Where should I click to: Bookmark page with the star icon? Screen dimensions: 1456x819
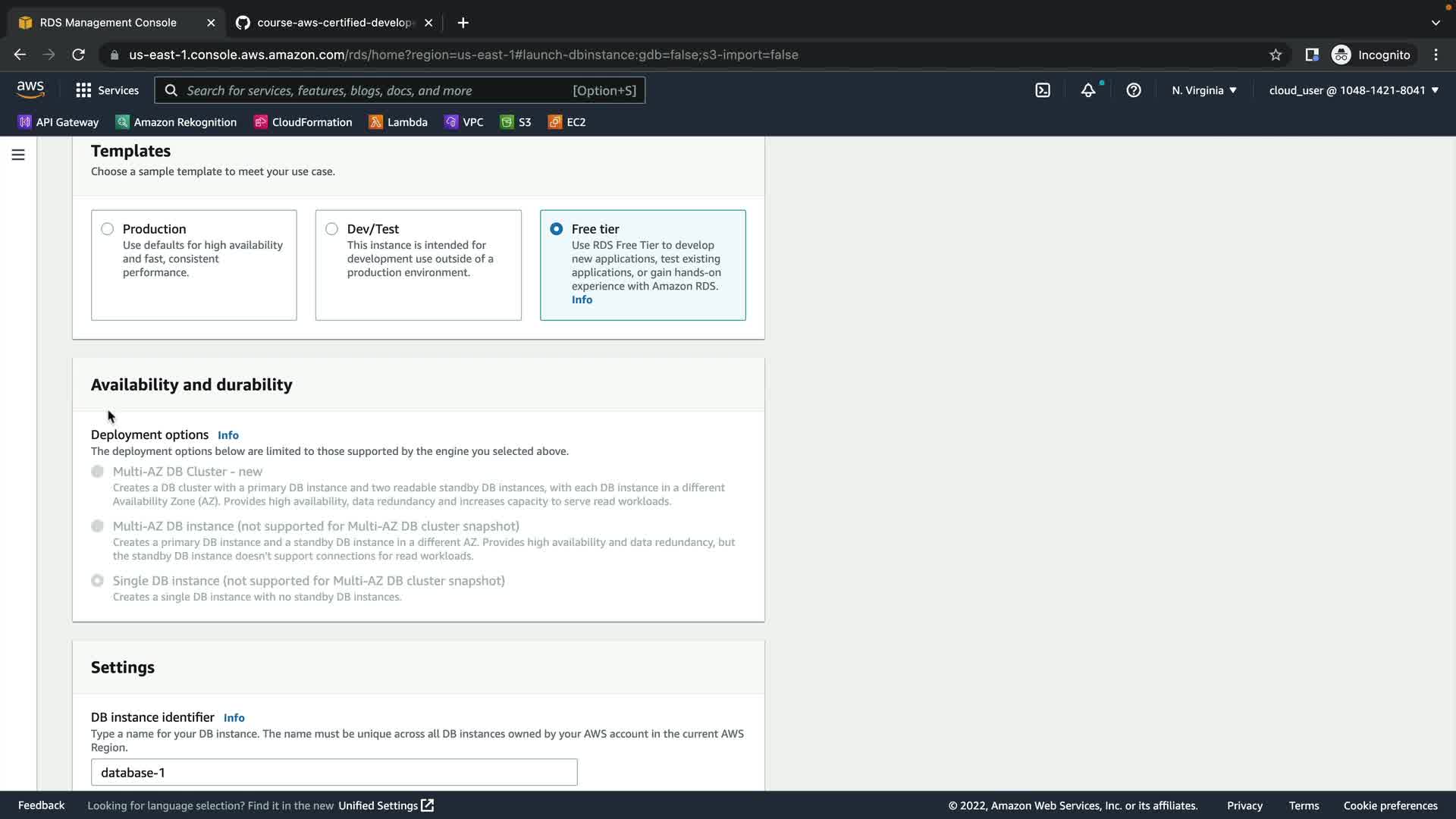(1276, 55)
